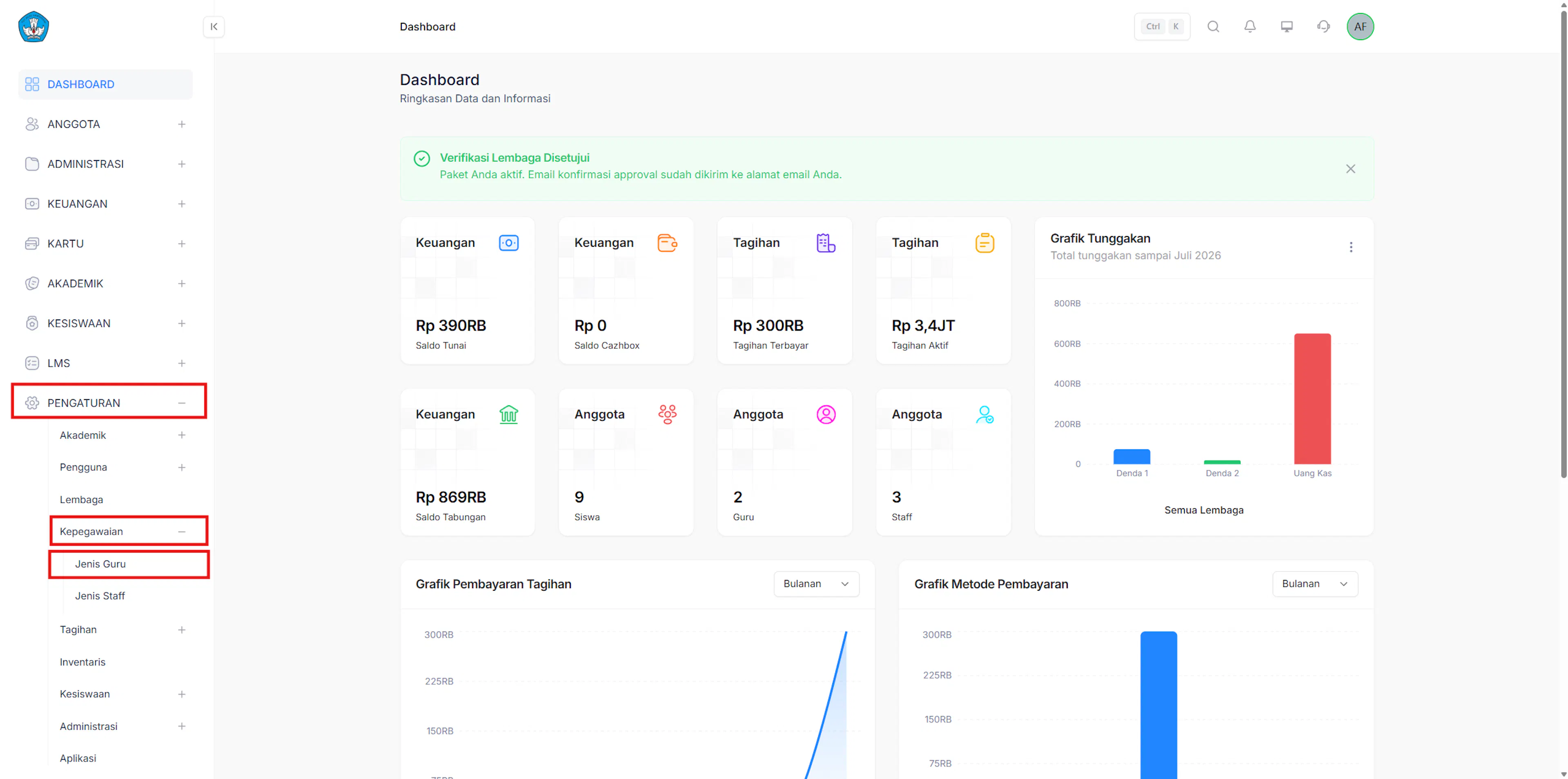1568x779 pixels.
Task: Expand Pengaturan Akademik submenu plus sign
Action: [181, 435]
